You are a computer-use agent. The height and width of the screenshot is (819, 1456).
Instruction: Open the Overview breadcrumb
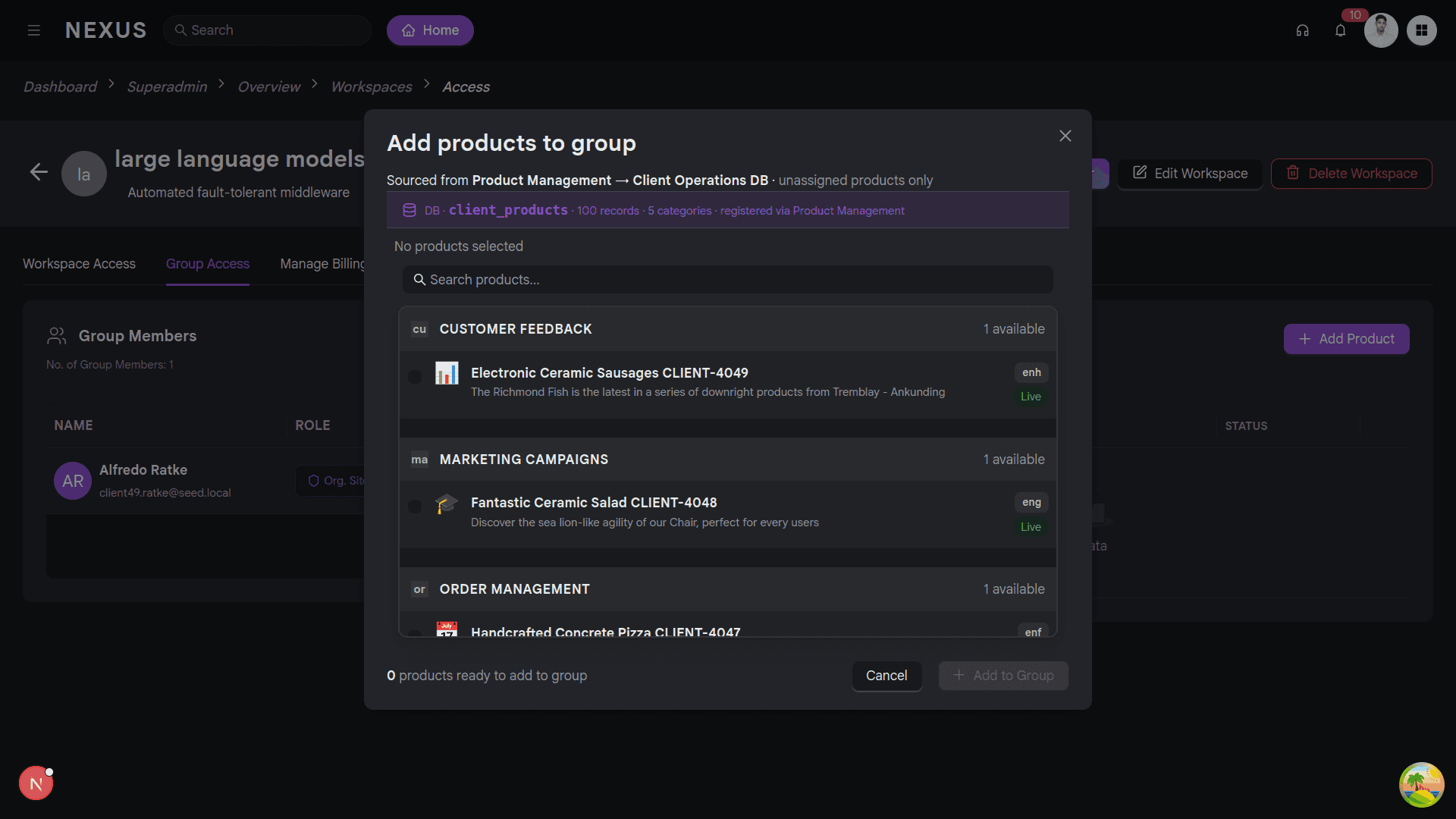[x=269, y=86]
